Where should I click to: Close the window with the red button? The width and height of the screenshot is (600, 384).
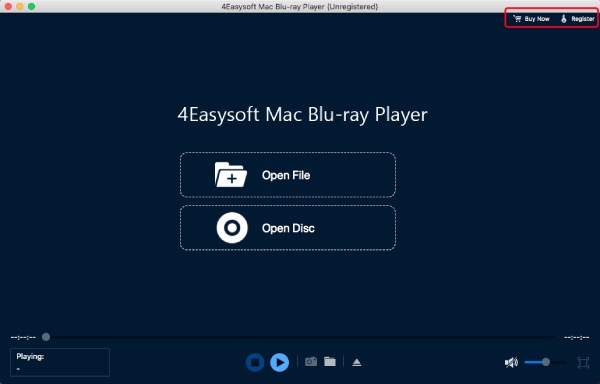pyautogui.click(x=8, y=7)
